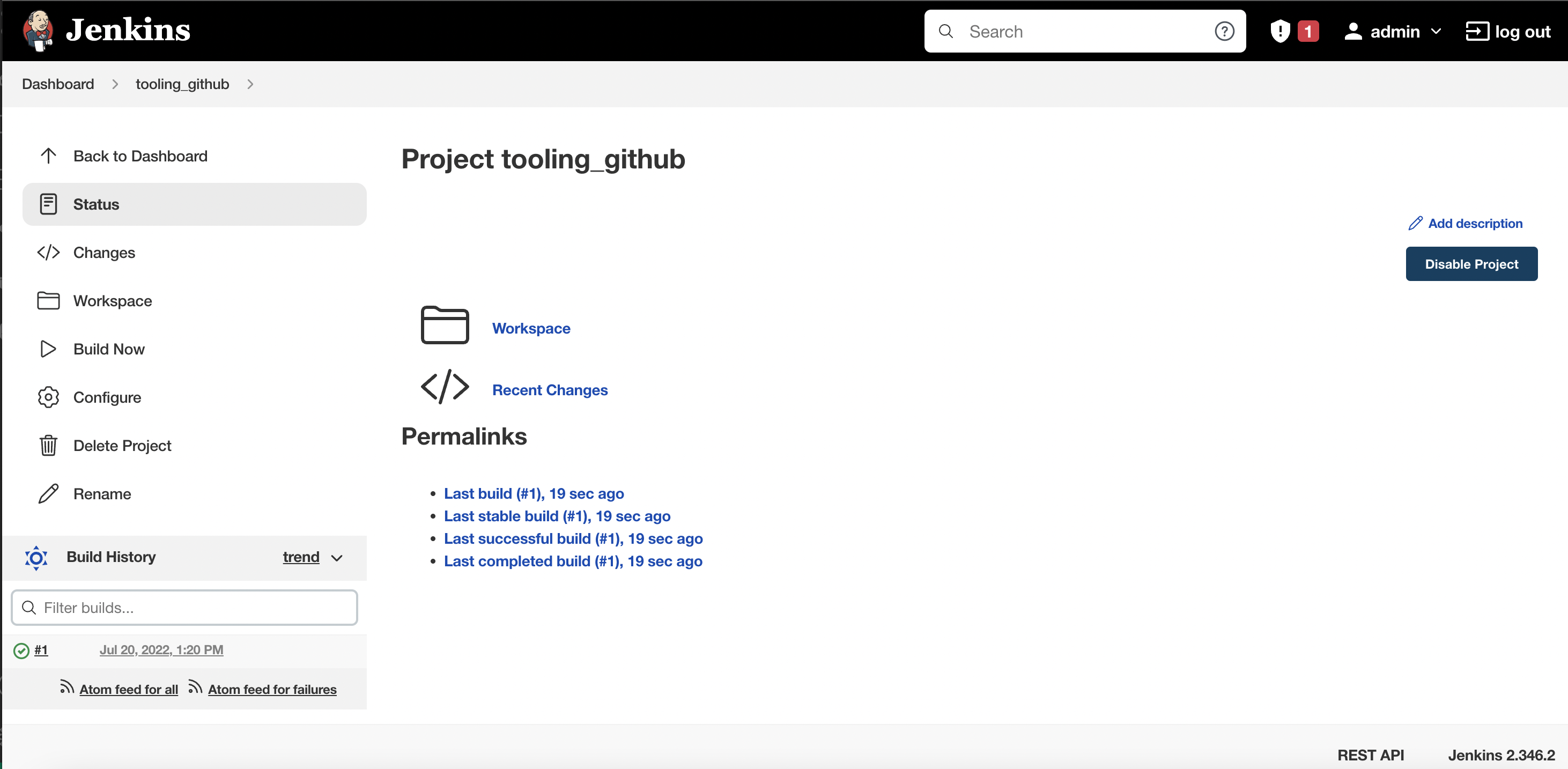
Task: Click the trend link in Build History
Action: [x=301, y=557]
